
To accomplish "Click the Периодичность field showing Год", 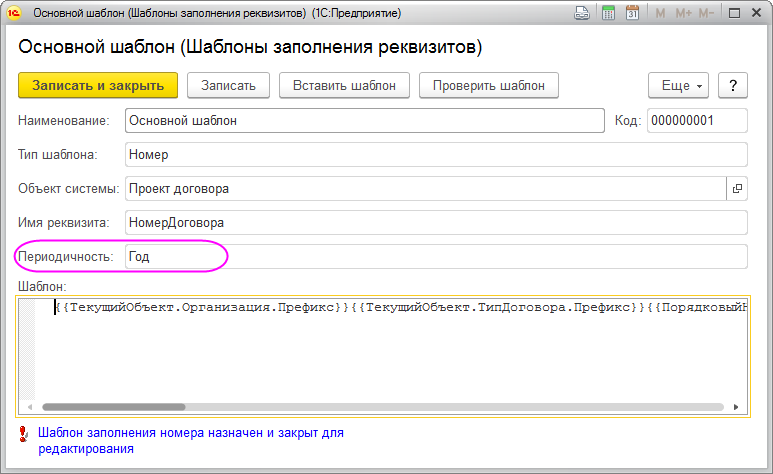I will pos(436,257).
